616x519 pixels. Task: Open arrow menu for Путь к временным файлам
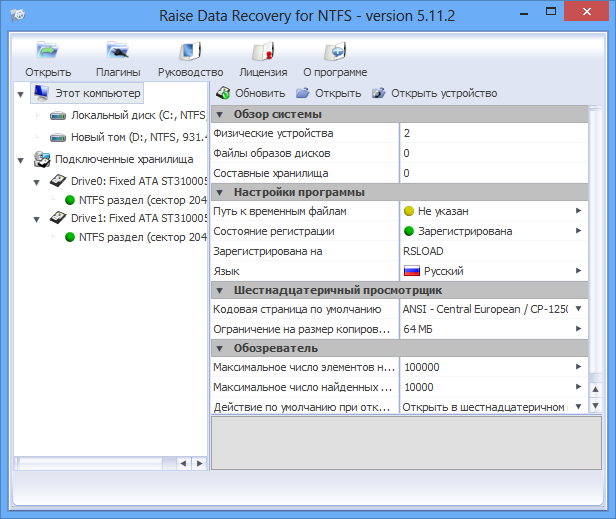[578, 211]
